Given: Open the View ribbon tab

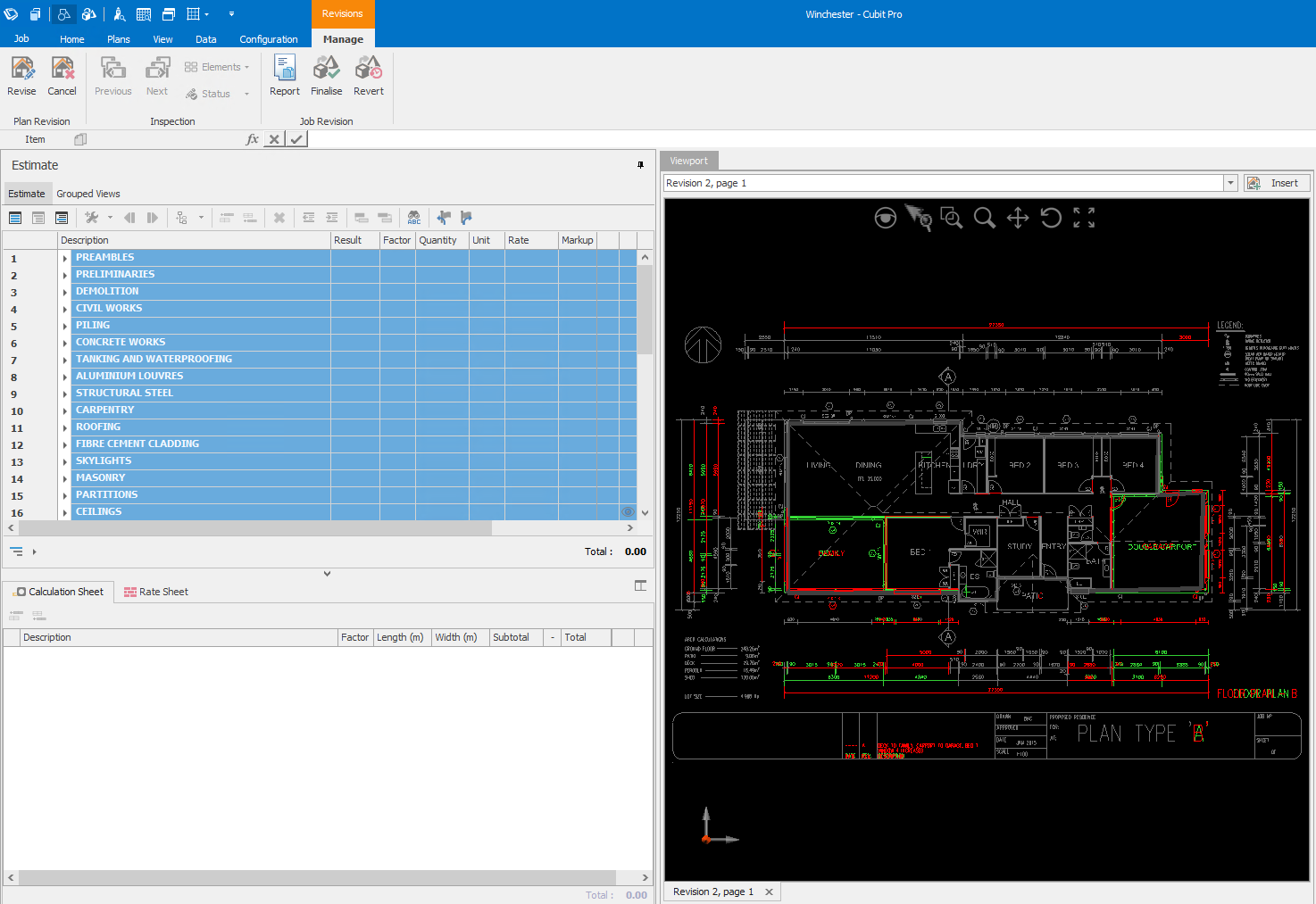Looking at the screenshot, I should pos(163,39).
